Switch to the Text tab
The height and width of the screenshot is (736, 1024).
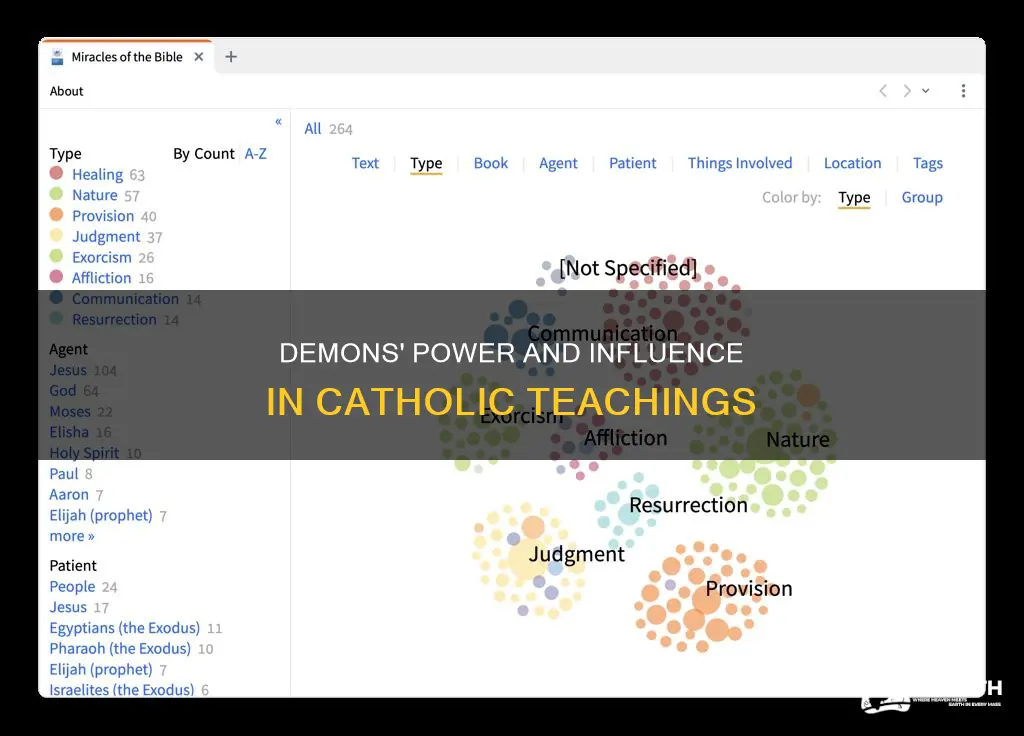click(365, 163)
